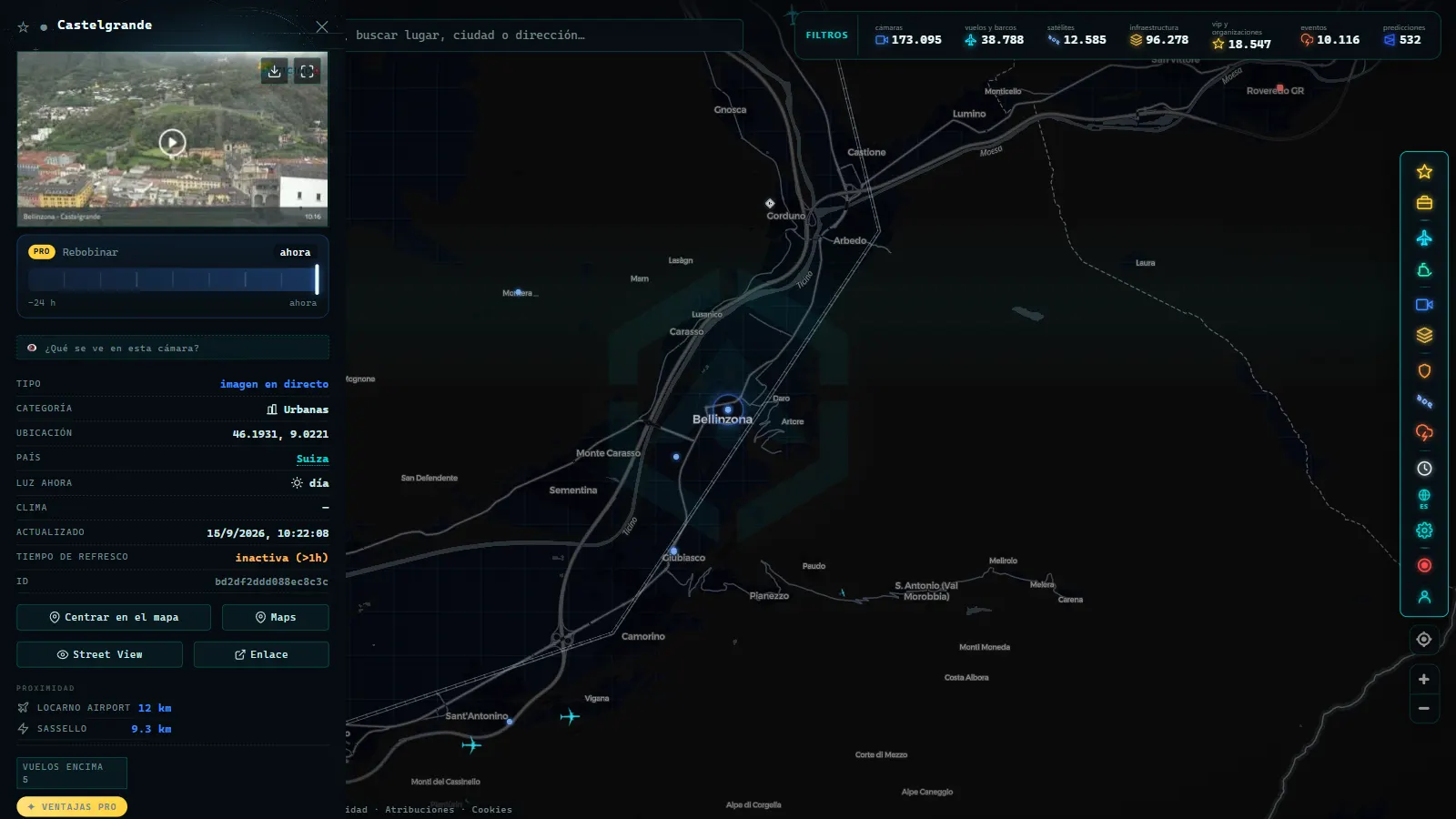This screenshot has height=819, width=1456.
Task: Click the search place input field
Action: (544, 35)
